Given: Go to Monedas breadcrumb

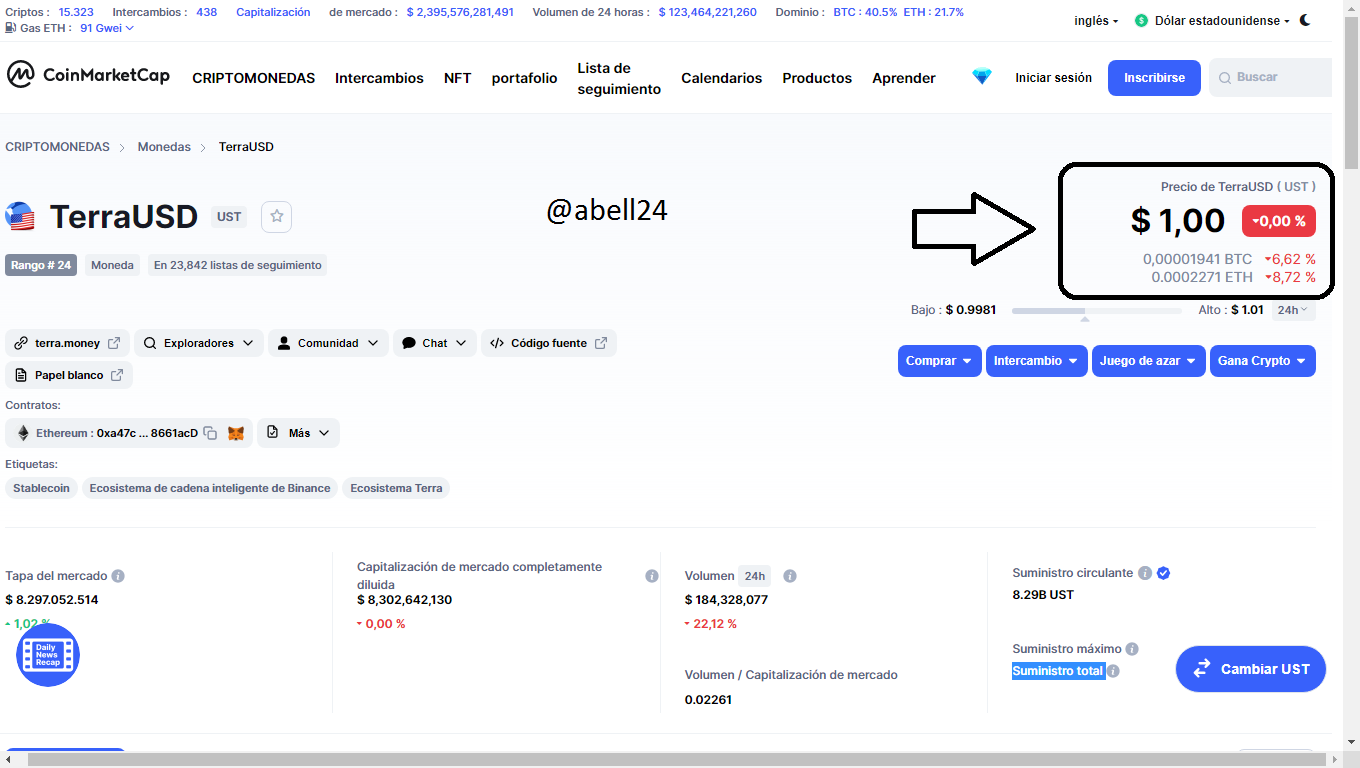Looking at the screenshot, I should (164, 146).
